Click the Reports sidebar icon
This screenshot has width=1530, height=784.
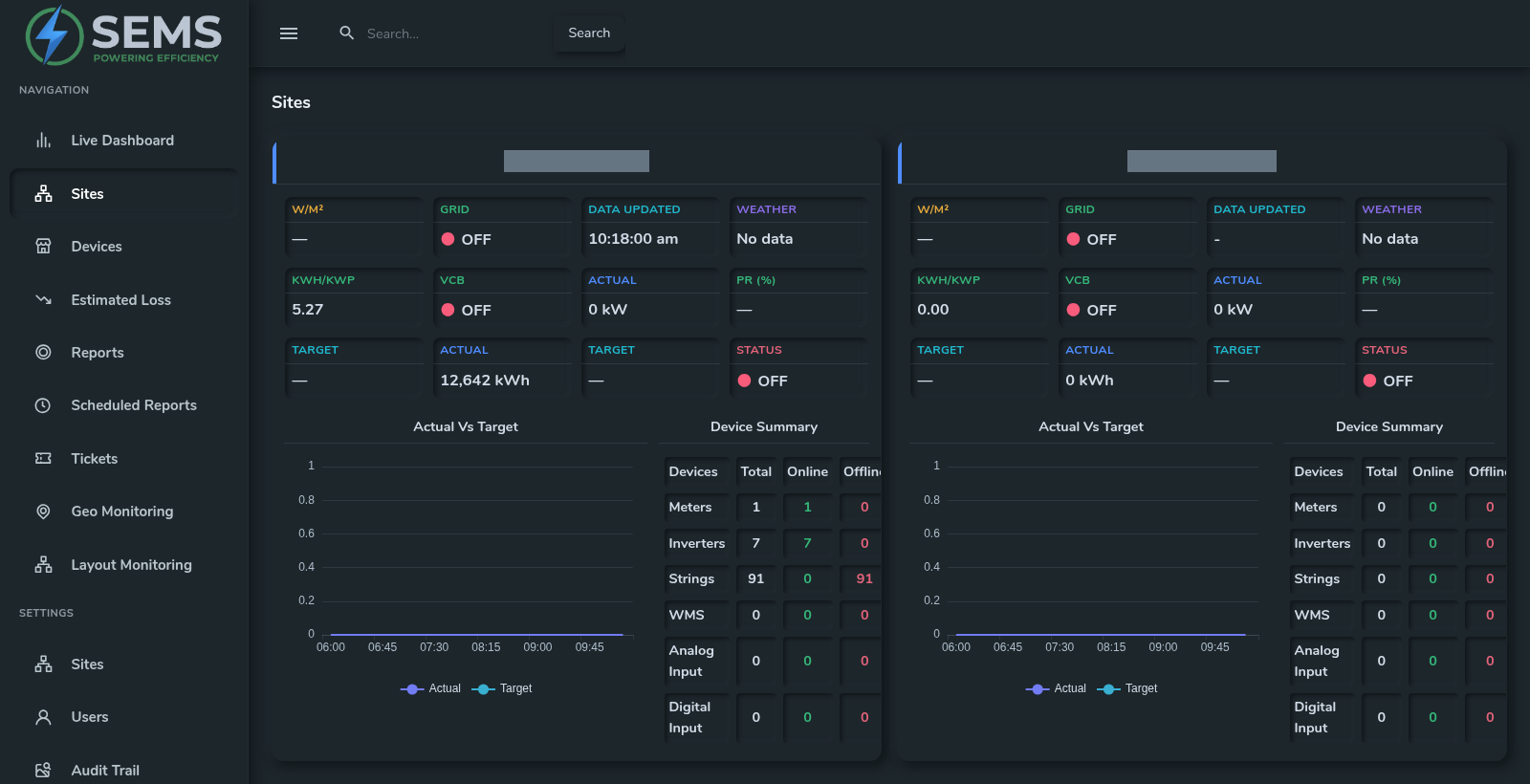pos(43,353)
